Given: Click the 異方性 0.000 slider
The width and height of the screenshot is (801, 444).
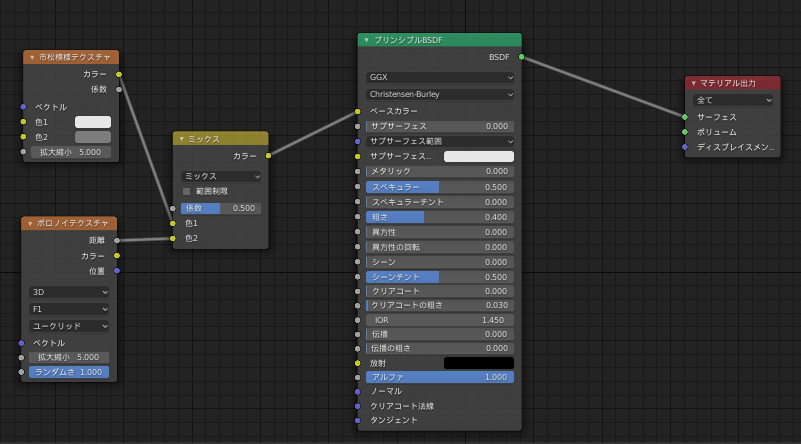Looking at the screenshot, I should [440, 232].
